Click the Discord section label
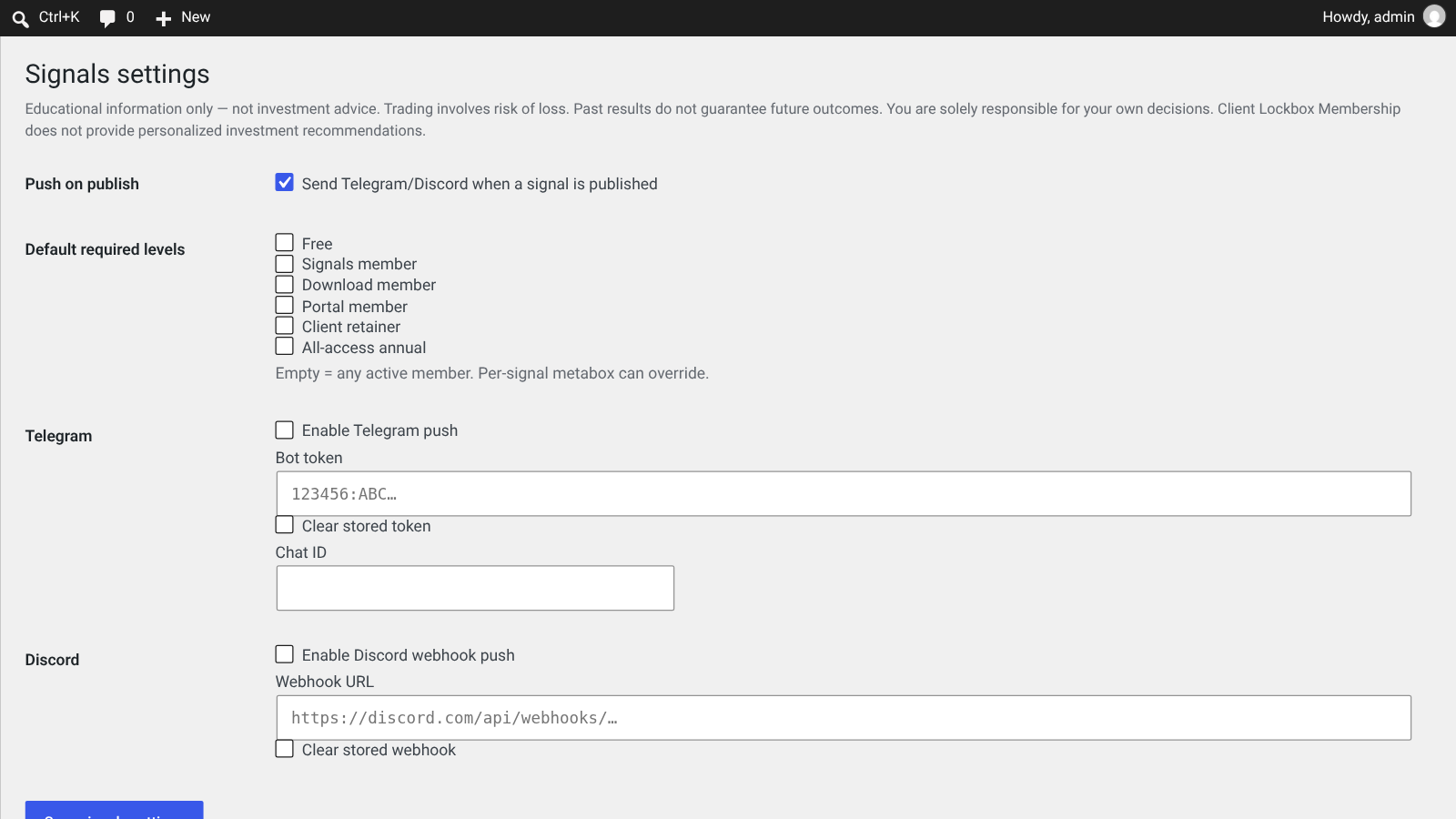The height and width of the screenshot is (819, 1456). [52, 660]
